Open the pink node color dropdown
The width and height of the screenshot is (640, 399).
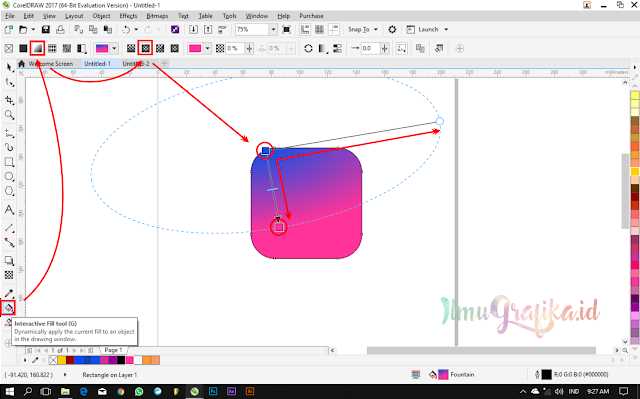(x=207, y=49)
